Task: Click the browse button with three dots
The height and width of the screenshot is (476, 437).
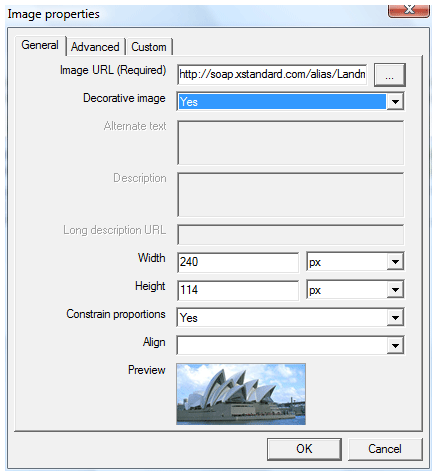Action: [x=389, y=75]
